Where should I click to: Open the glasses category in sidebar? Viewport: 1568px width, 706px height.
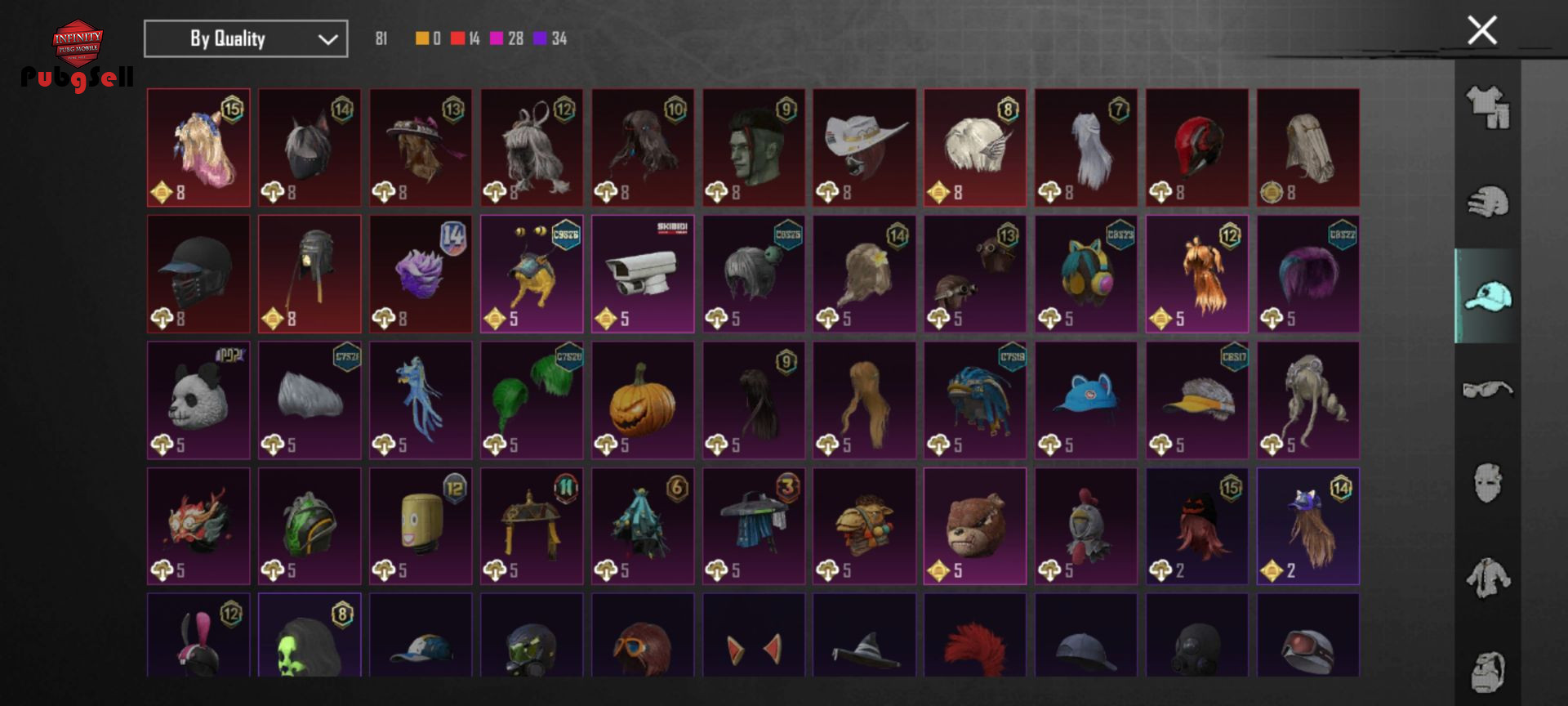pos(1487,389)
